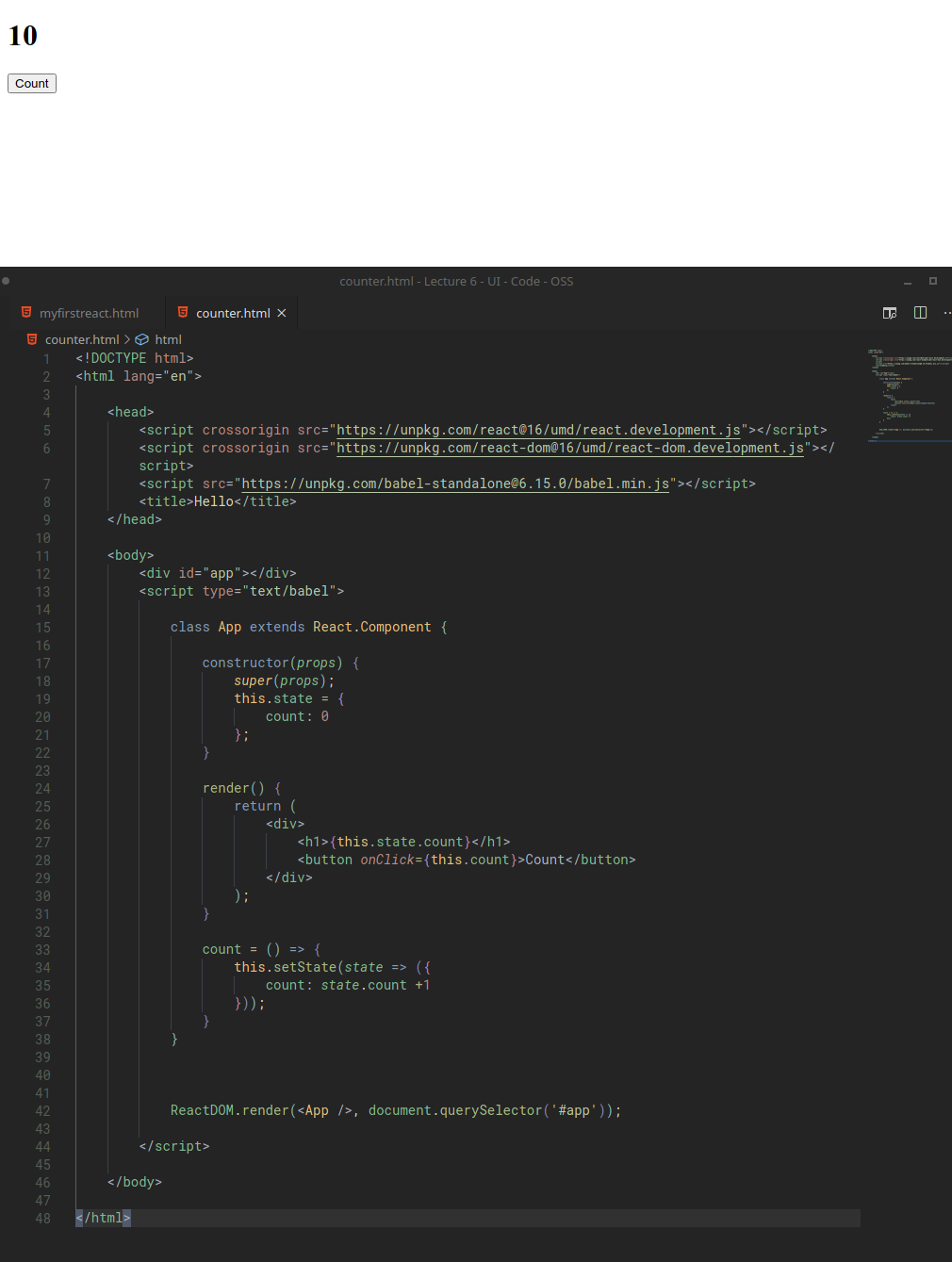The width and height of the screenshot is (952, 1262).
Task: Open preview to the side icon
Action: pyautogui.click(x=889, y=313)
